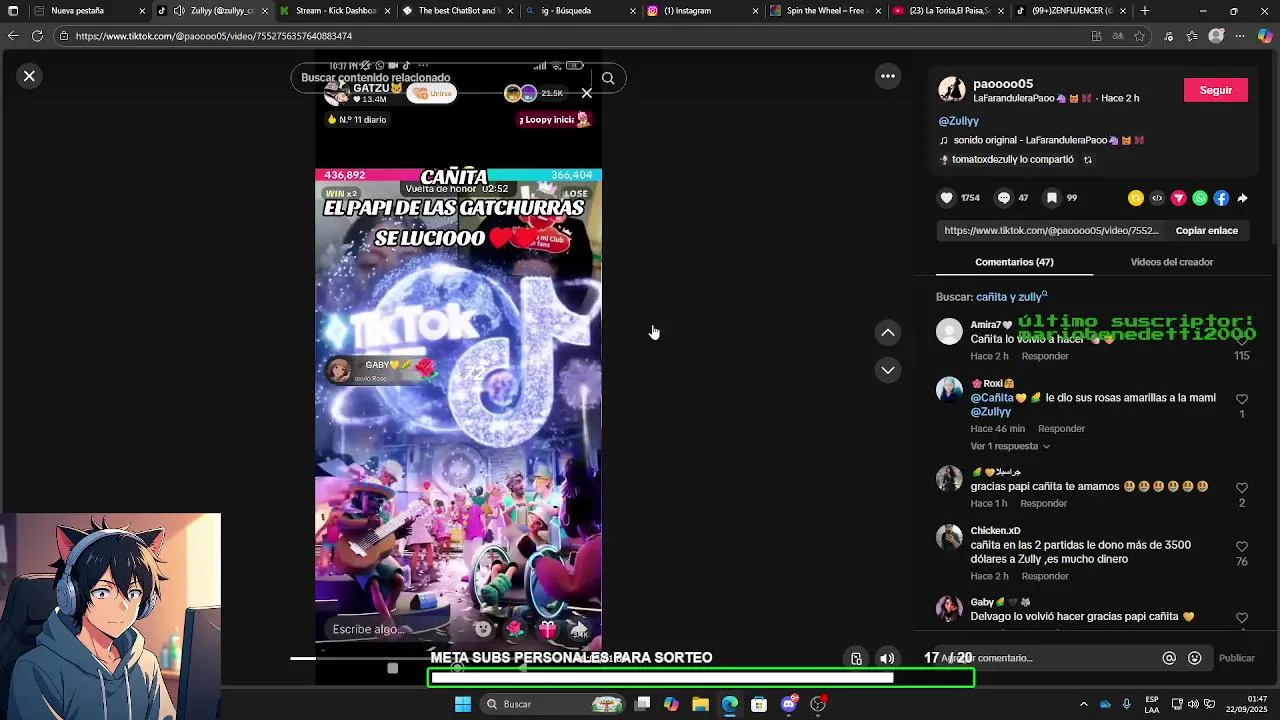Send to friends with red paper-plane icon
The image size is (1280, 720).
(1178, 198)
